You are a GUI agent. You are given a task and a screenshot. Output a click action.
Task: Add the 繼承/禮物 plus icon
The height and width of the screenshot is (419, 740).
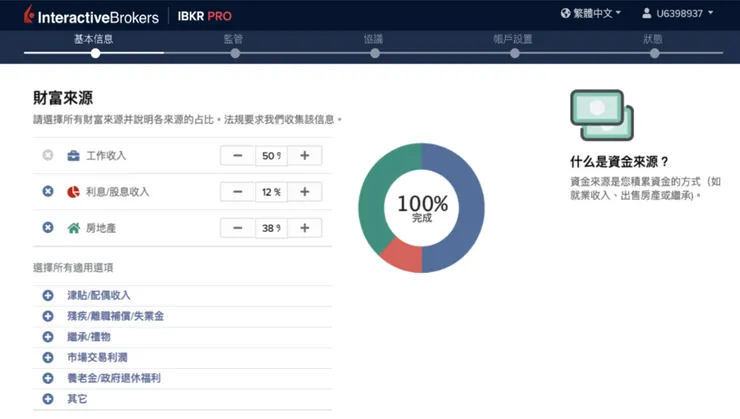click(48, 336)
